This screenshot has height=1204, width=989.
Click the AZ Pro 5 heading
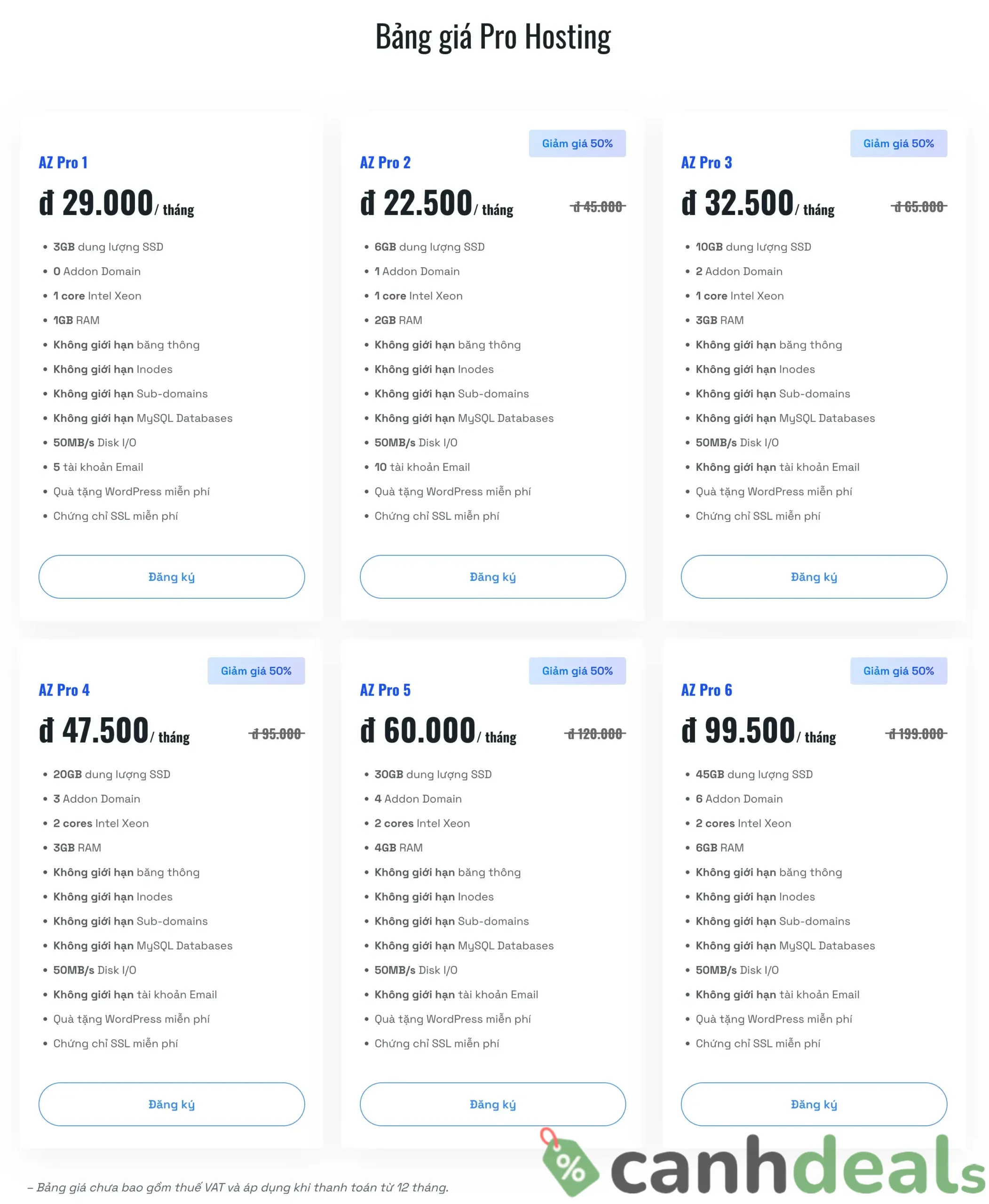point(385,690)
